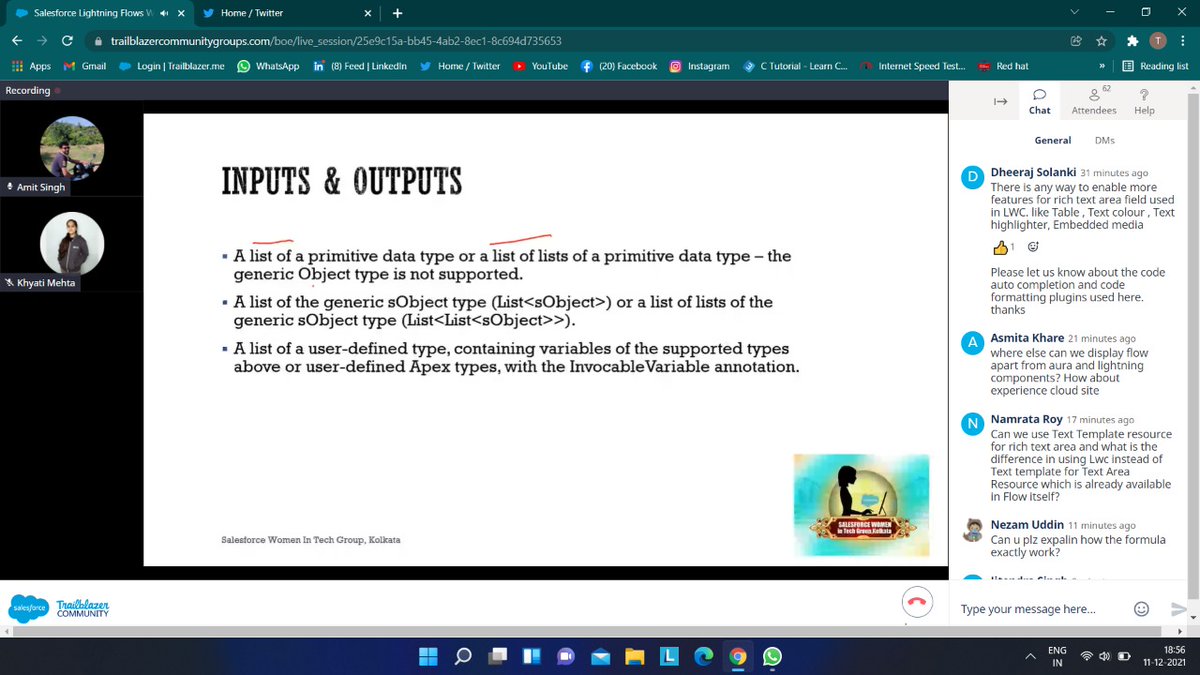Viewport: 1200px width, 675px height.
Task: Select the Chat panel tab
Action: 1040,100
